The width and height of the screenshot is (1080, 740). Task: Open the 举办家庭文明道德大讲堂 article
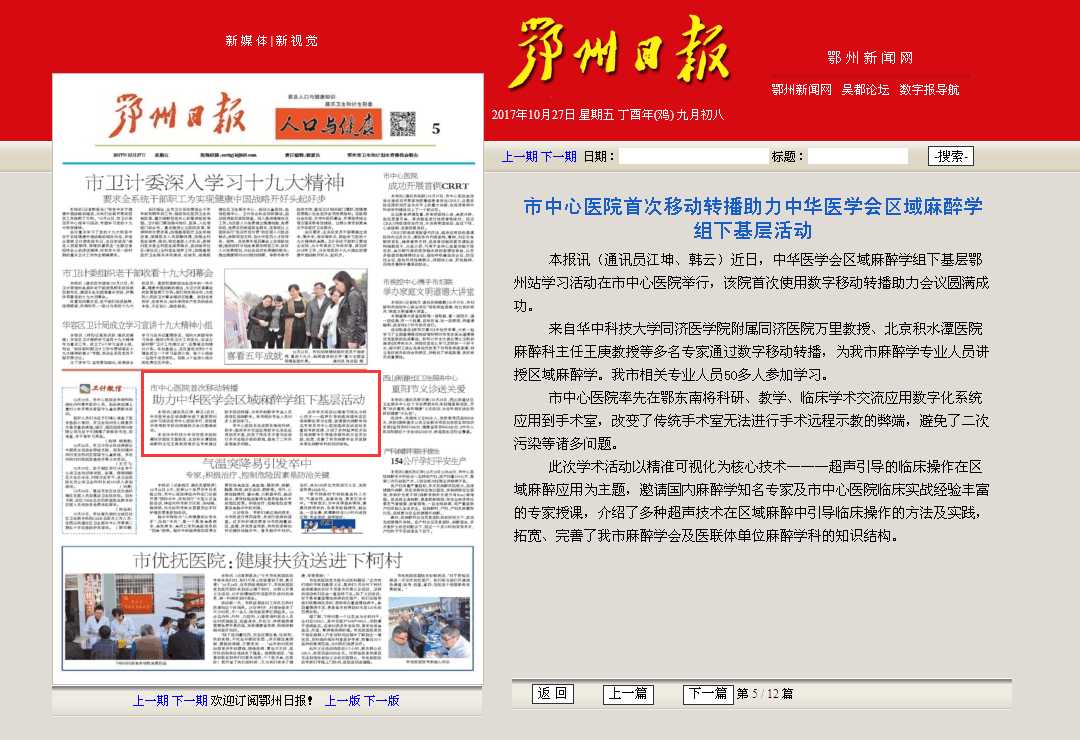[x=428, y=292]
